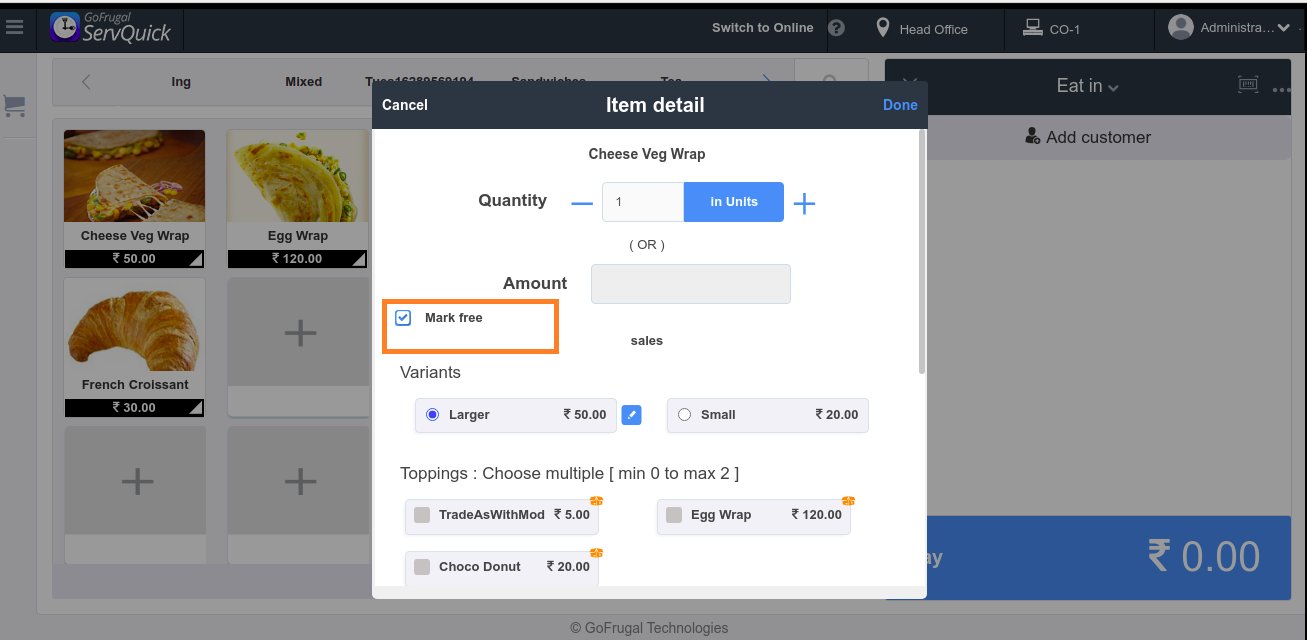This screenshot has height=640, width=1307.
Task: Click Done in Item detail dialog
Action: point(900,105)
